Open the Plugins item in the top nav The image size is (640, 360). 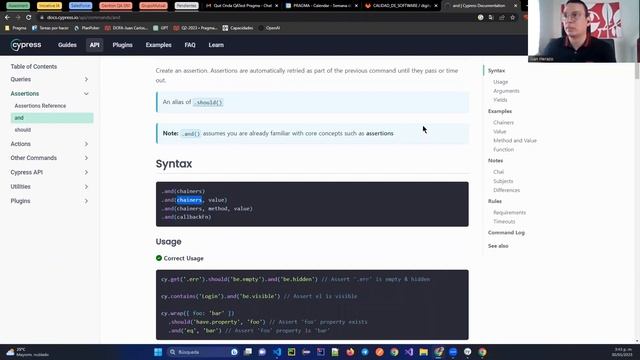click(x=122, y=45)
